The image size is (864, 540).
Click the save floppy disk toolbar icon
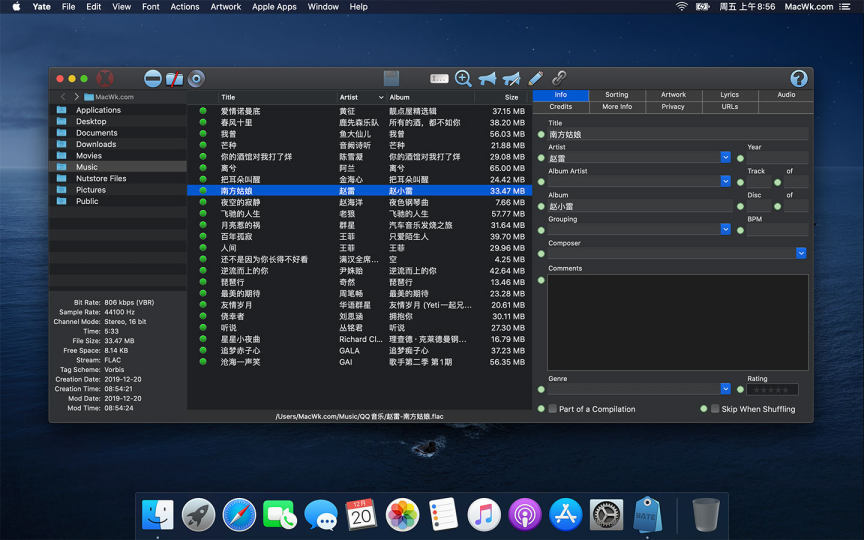(392, 78)
